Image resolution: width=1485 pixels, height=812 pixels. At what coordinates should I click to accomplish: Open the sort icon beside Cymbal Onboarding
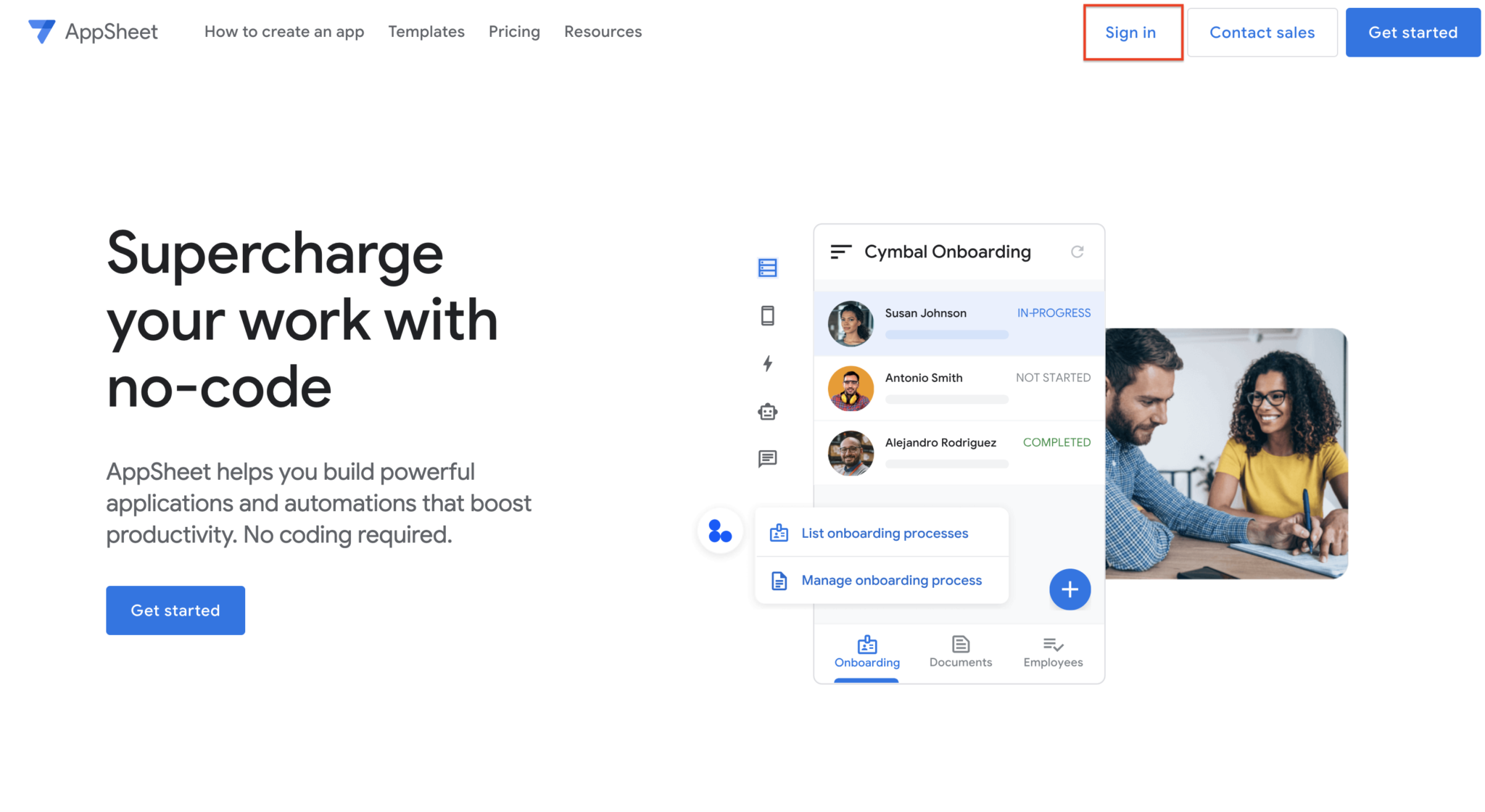(x=841, y=252)
